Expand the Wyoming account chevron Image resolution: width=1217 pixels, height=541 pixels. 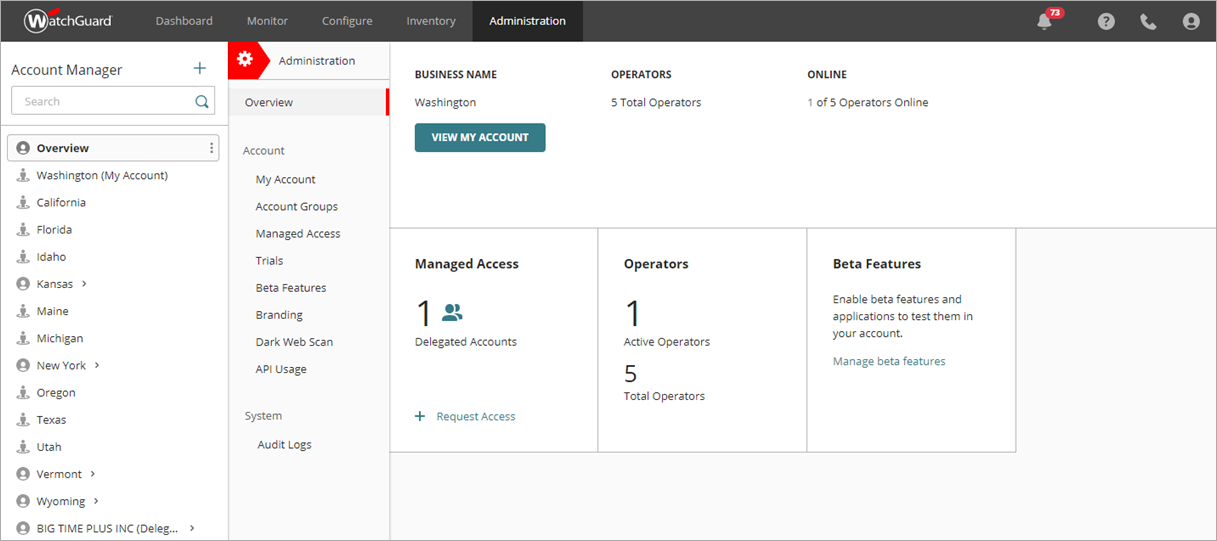[x=96, y=501]
